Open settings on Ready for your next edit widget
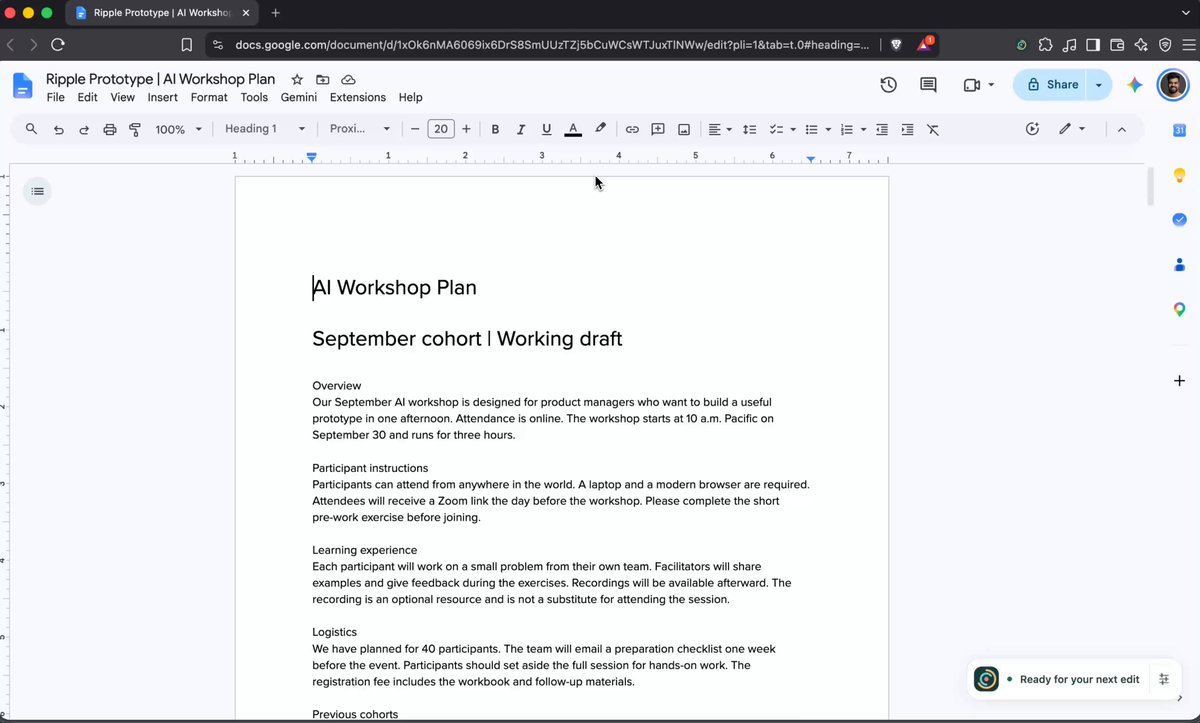The height and width of the screenshot is (723, 1200). click(1164, 679)
